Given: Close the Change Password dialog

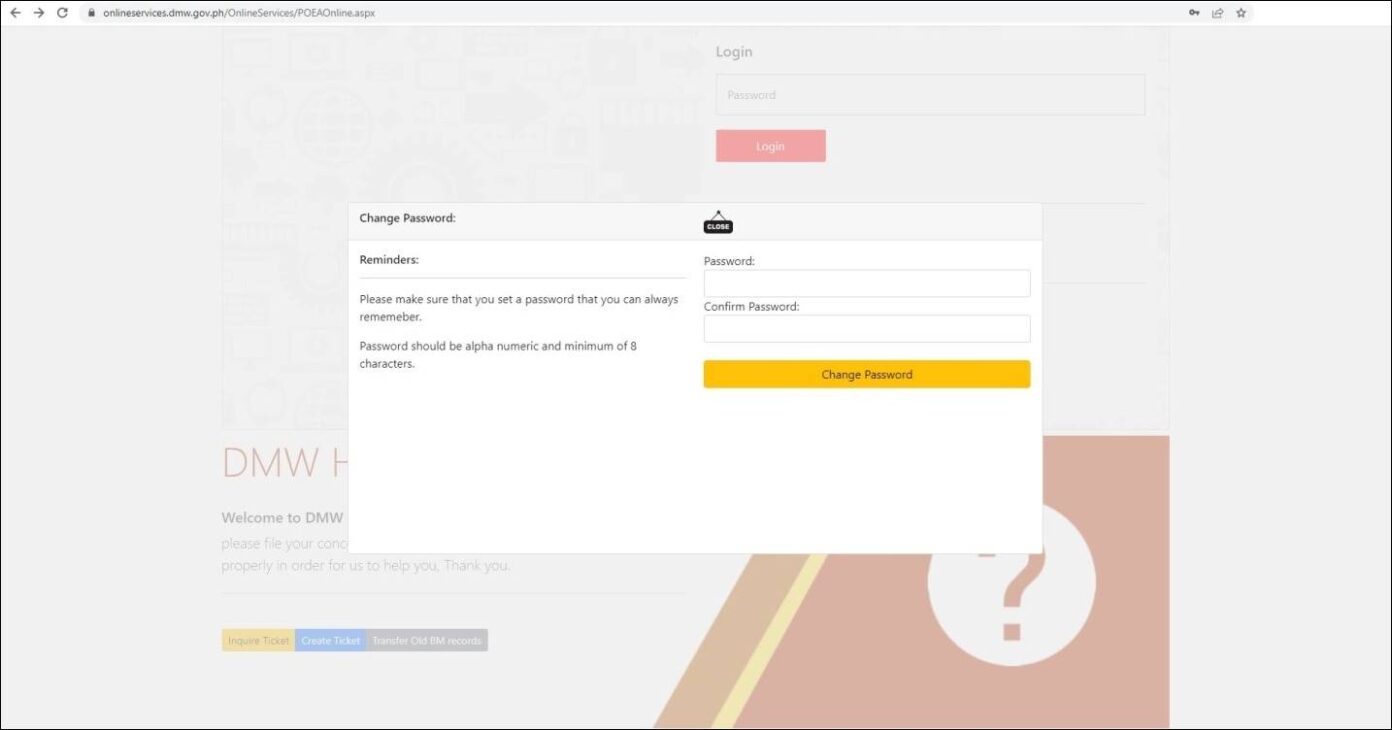Looking at the screenshot, I should [x=718, y=223].
